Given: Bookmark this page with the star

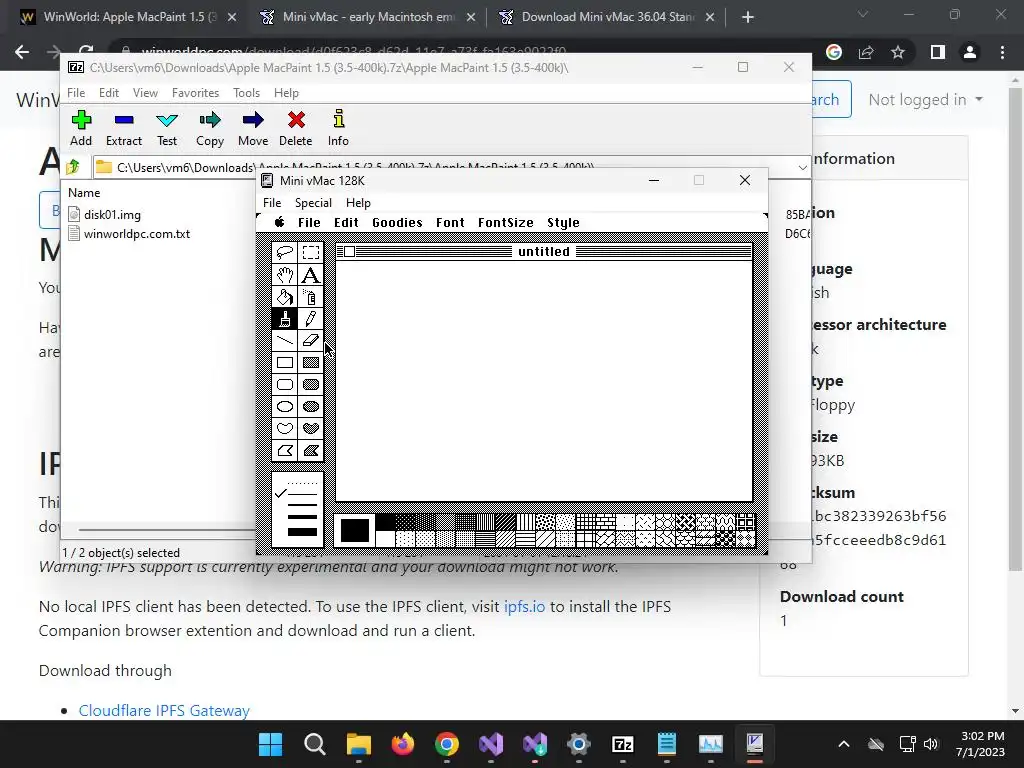Looking at the screenshot, I should click(898, 52).
